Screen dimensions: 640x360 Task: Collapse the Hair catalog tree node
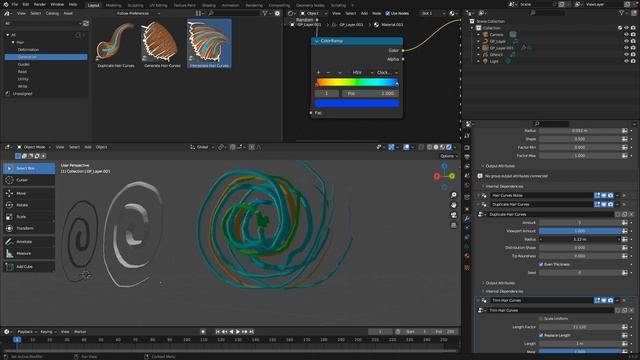point(13,42)
